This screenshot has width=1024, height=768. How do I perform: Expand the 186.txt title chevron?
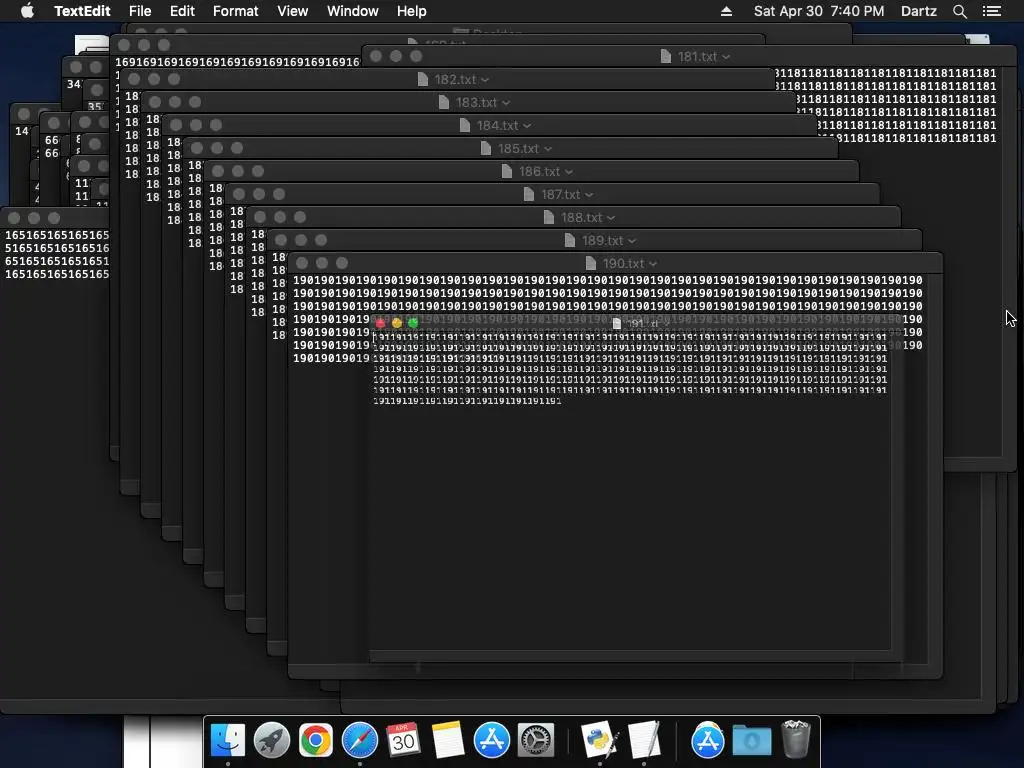pos(569,172)
